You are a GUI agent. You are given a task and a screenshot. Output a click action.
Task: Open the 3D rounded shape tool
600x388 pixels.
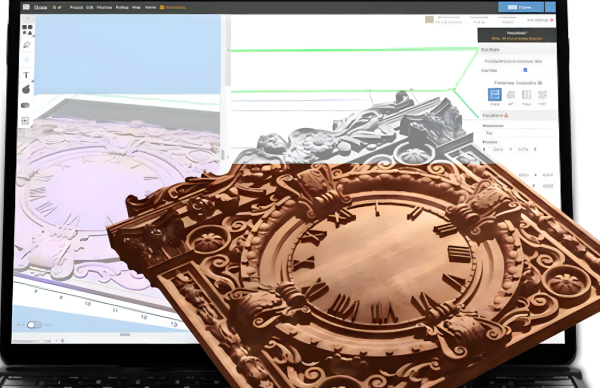coord(26,105)
